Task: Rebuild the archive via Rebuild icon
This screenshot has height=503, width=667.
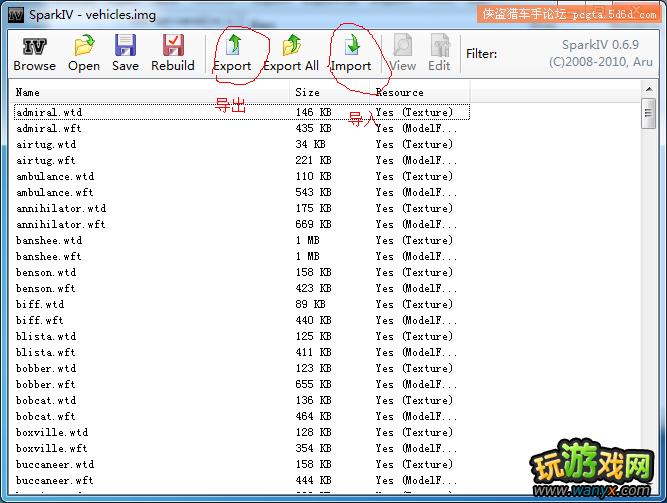Action: (173, 45)
